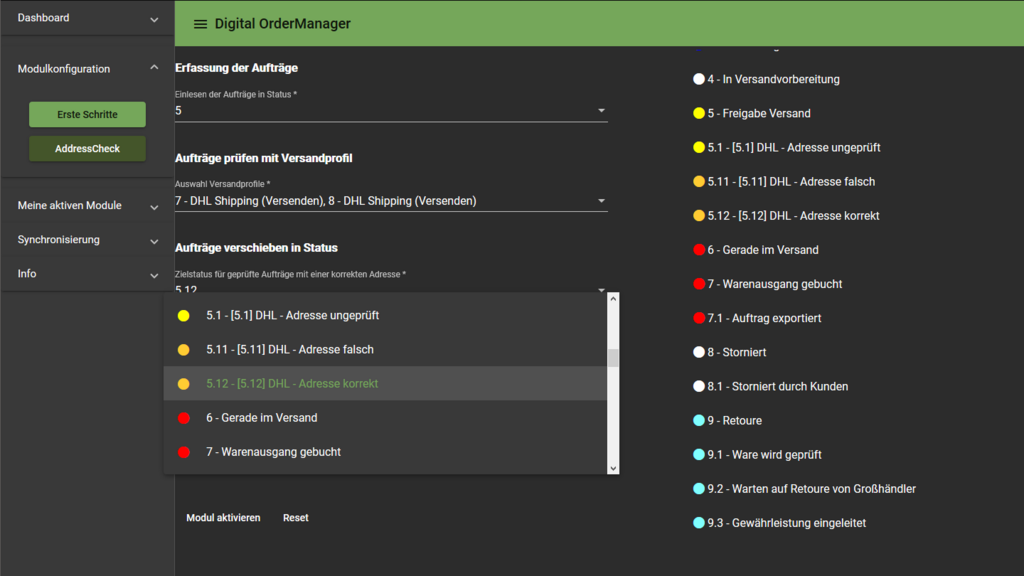The height and width of the screenshot is (576, 1024).
Task: Open the hamburger menu beside Digital OrderManager
Action: (x=200, y=24)
